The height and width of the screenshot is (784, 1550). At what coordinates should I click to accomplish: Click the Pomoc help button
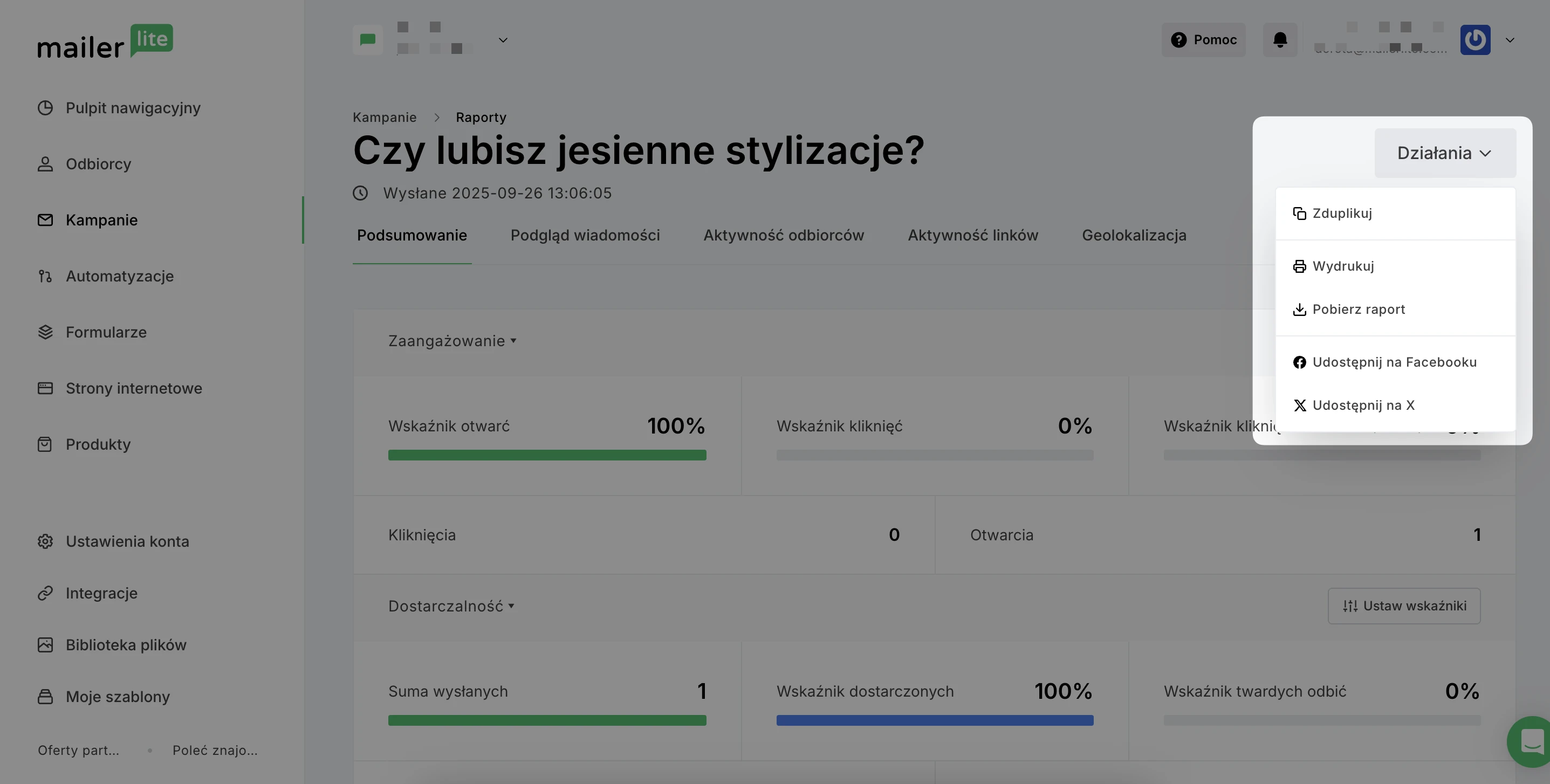(1203, 40)
